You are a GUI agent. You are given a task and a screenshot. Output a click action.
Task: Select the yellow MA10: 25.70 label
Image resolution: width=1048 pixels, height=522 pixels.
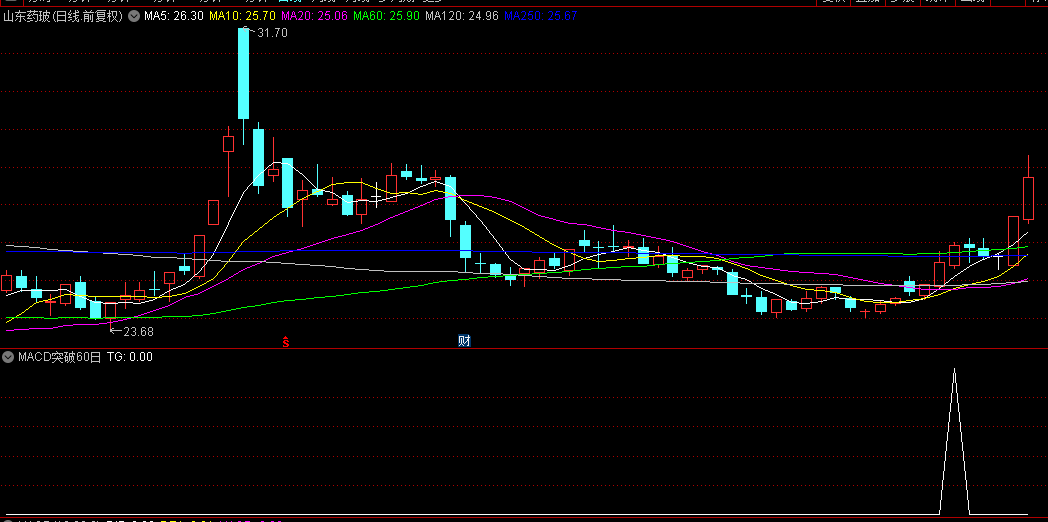[243, 16]
